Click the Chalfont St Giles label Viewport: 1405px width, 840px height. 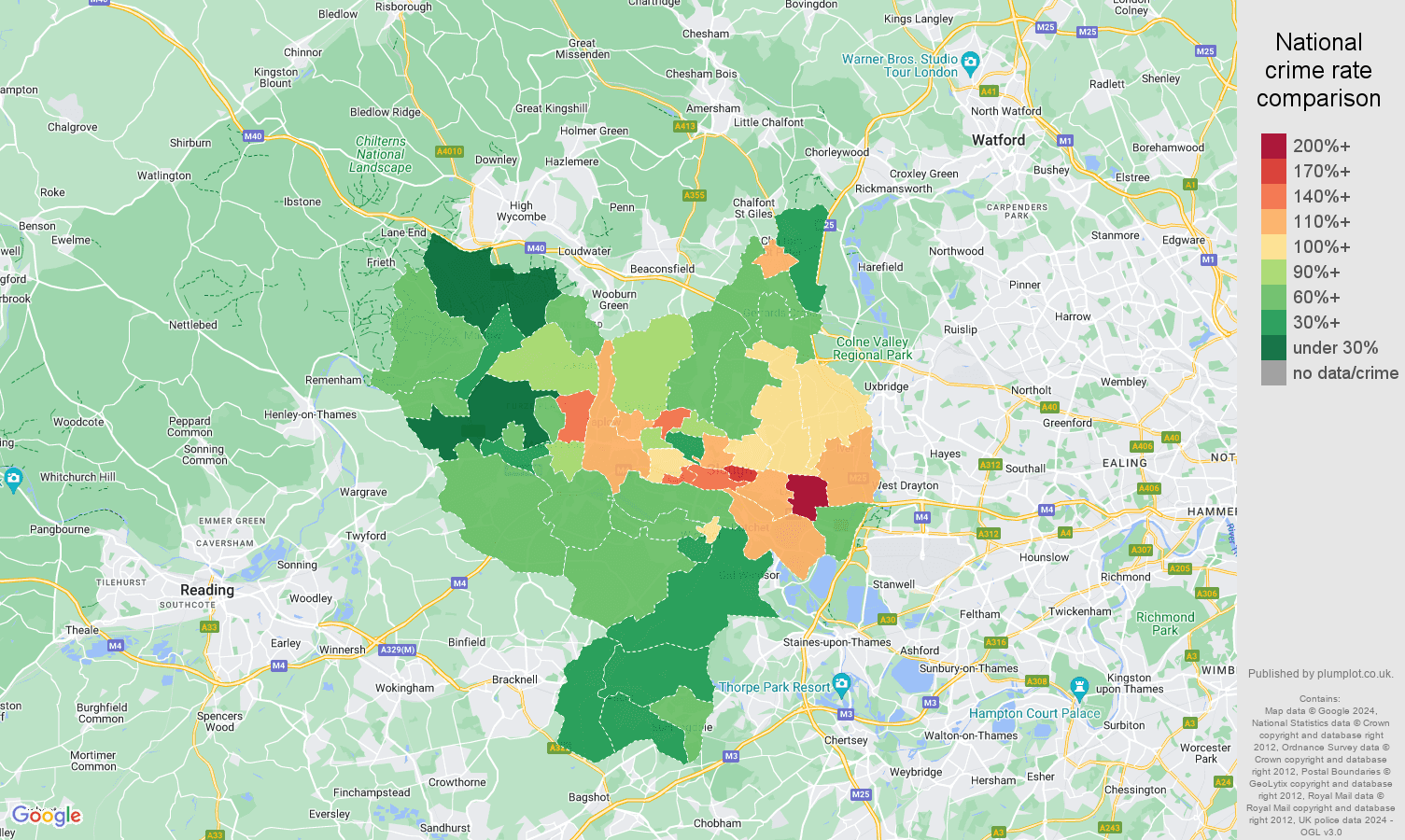tap(753, 208)
